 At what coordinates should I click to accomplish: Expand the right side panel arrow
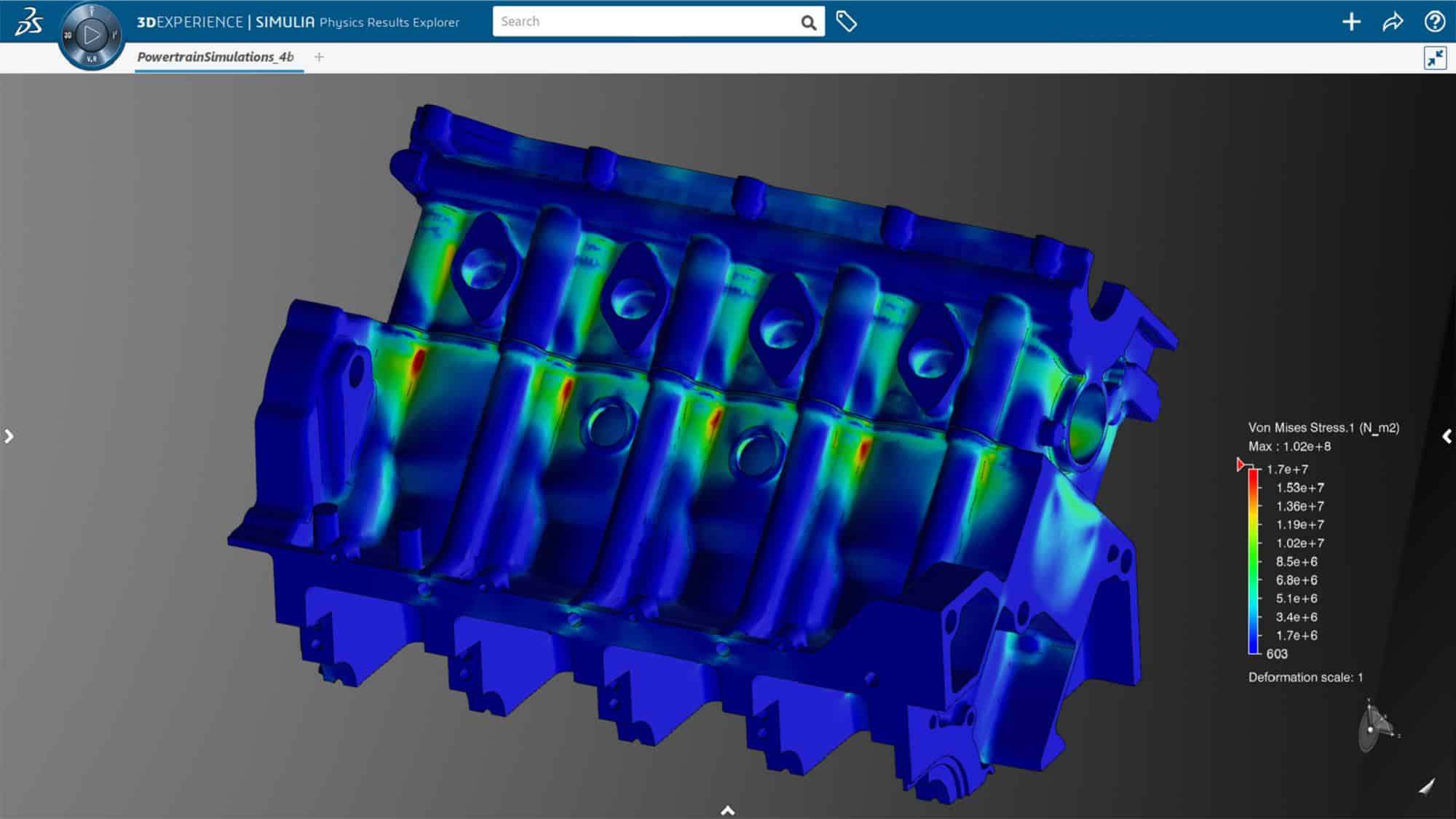coord(1447,435)
